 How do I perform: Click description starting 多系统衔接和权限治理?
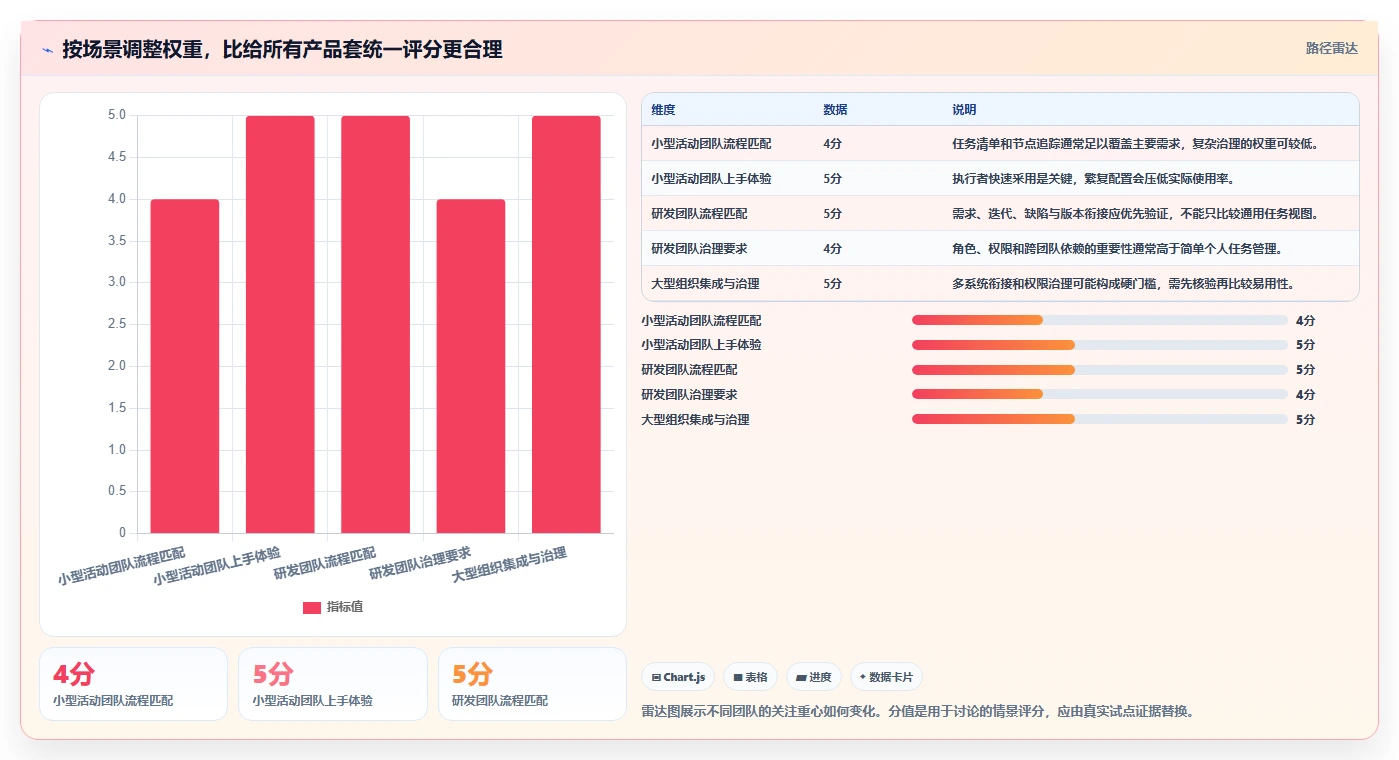pos(1124,284)
